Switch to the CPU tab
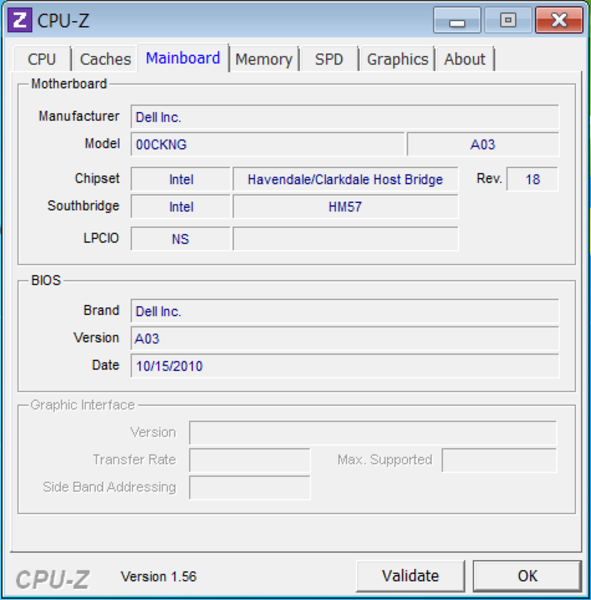Screen dimensions: 591x600 click(42, 59)
